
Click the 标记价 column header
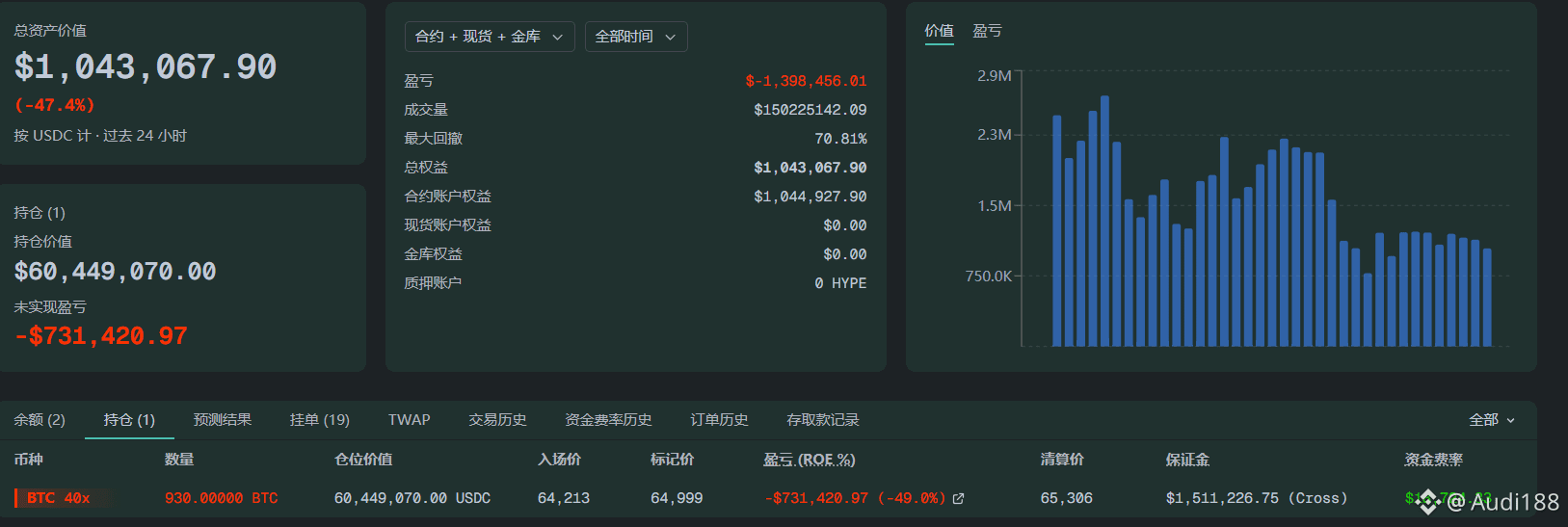pyautogui.click(x=672, y=460)
